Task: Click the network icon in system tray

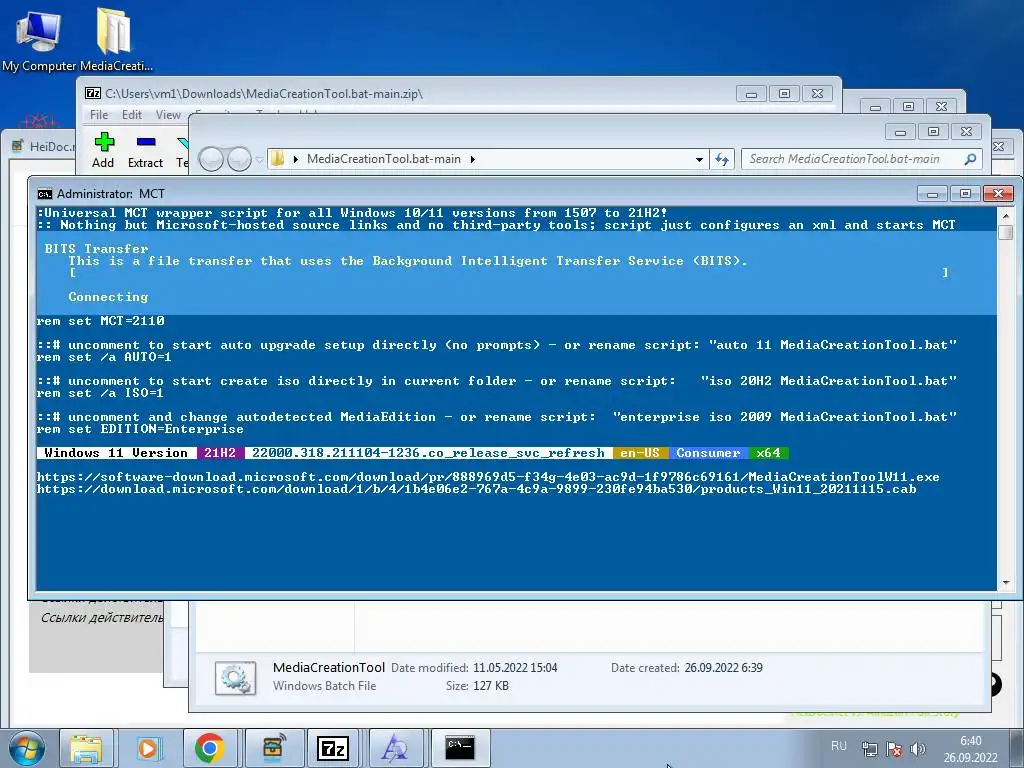Action: 869,749
